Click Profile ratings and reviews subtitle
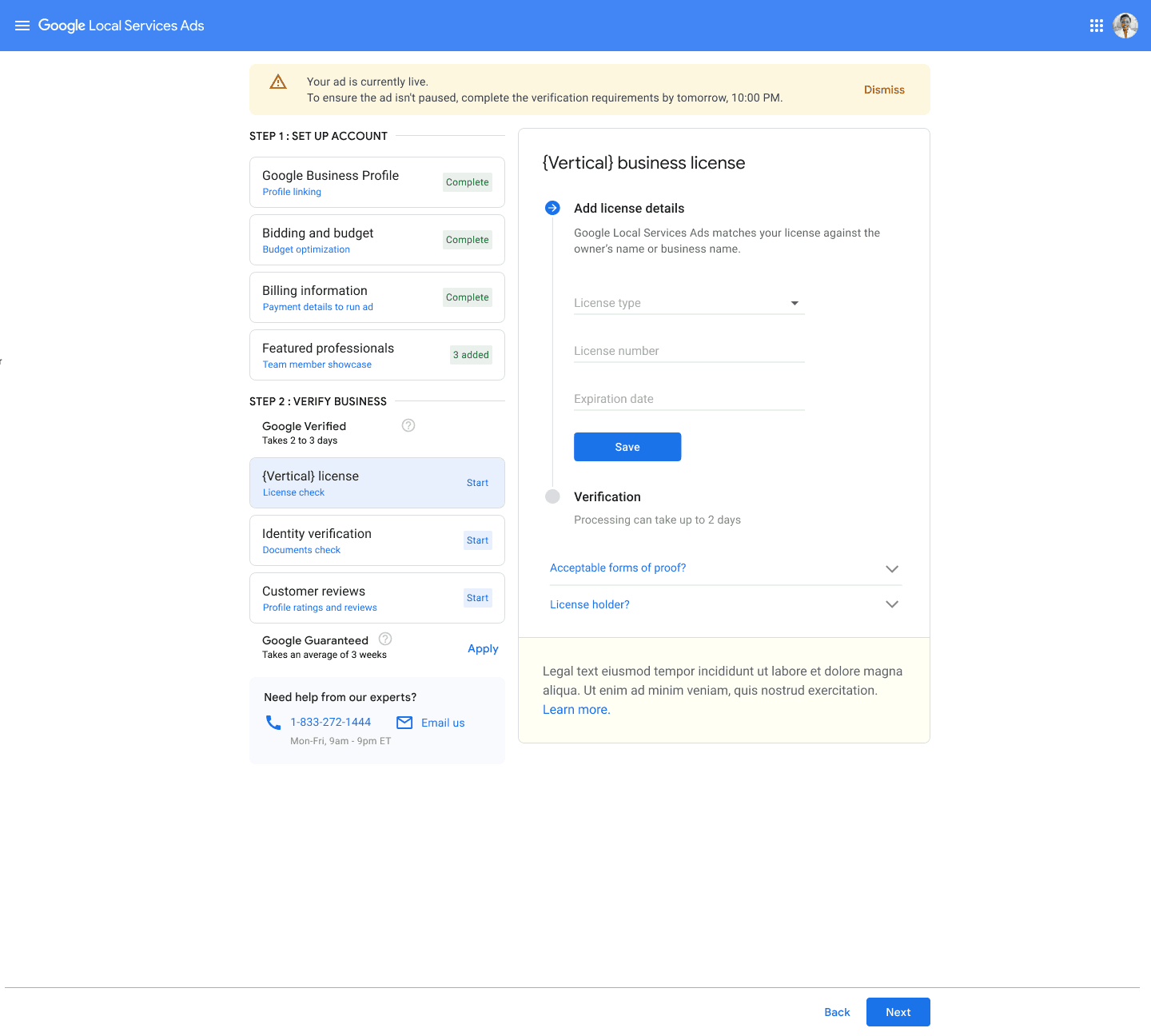 [x=320, y=608]
